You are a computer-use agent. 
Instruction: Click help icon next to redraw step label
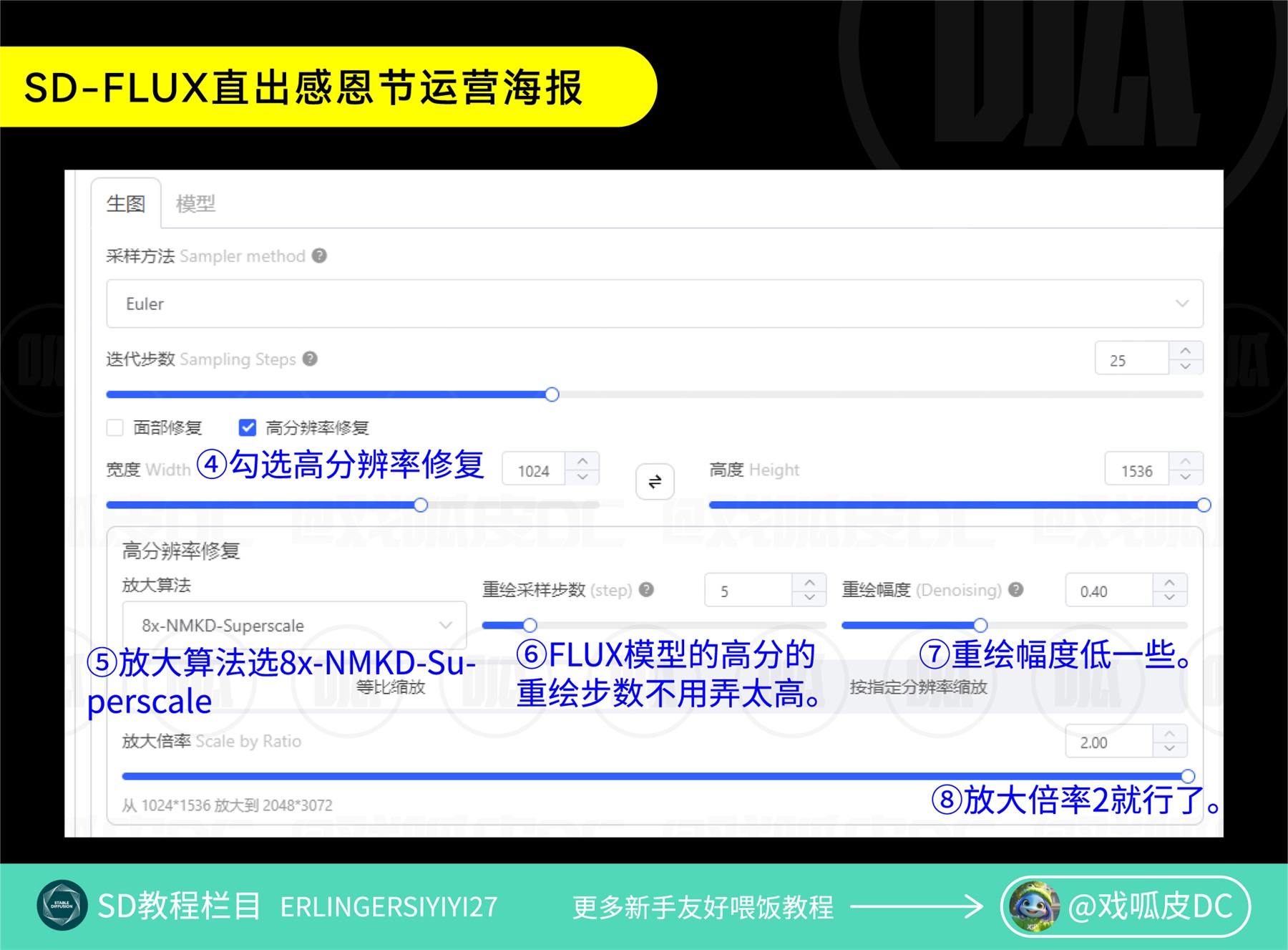click(646, 589)
